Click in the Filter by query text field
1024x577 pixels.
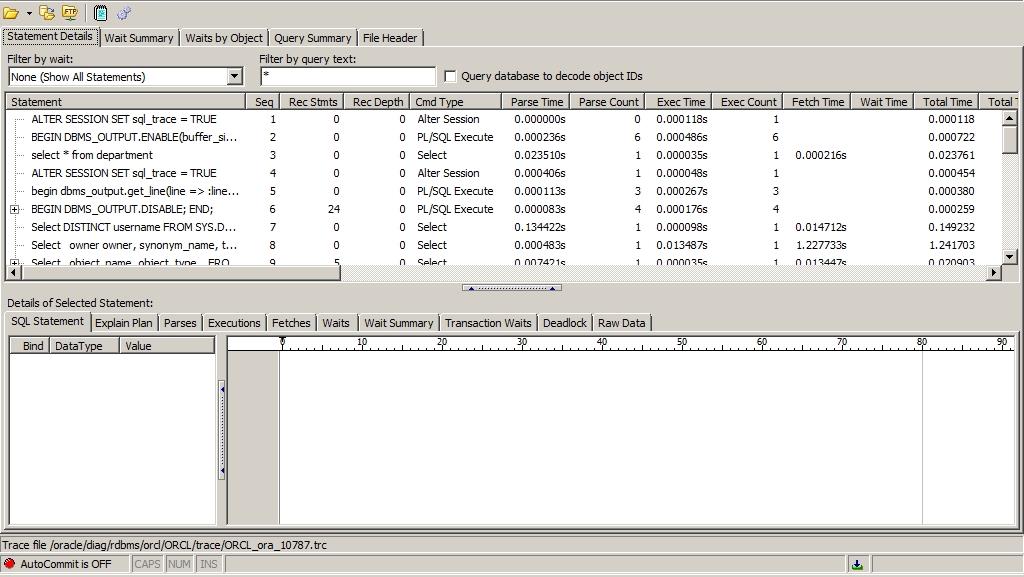[x=347, y=77]
